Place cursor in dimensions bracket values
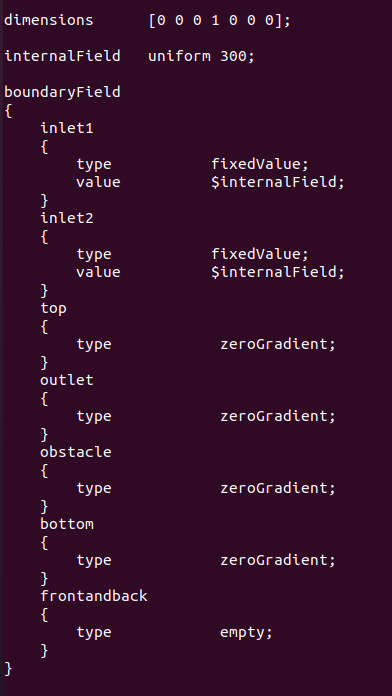The width and height of the screenshot is (392, 696). click(x=219, y=20)
